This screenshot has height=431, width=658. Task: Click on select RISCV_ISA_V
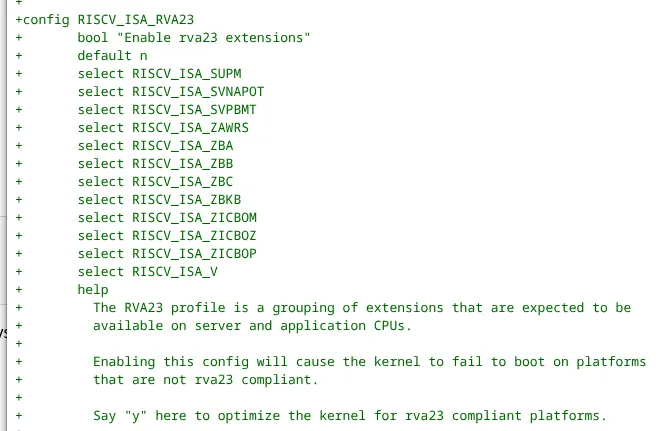[147, 271]
